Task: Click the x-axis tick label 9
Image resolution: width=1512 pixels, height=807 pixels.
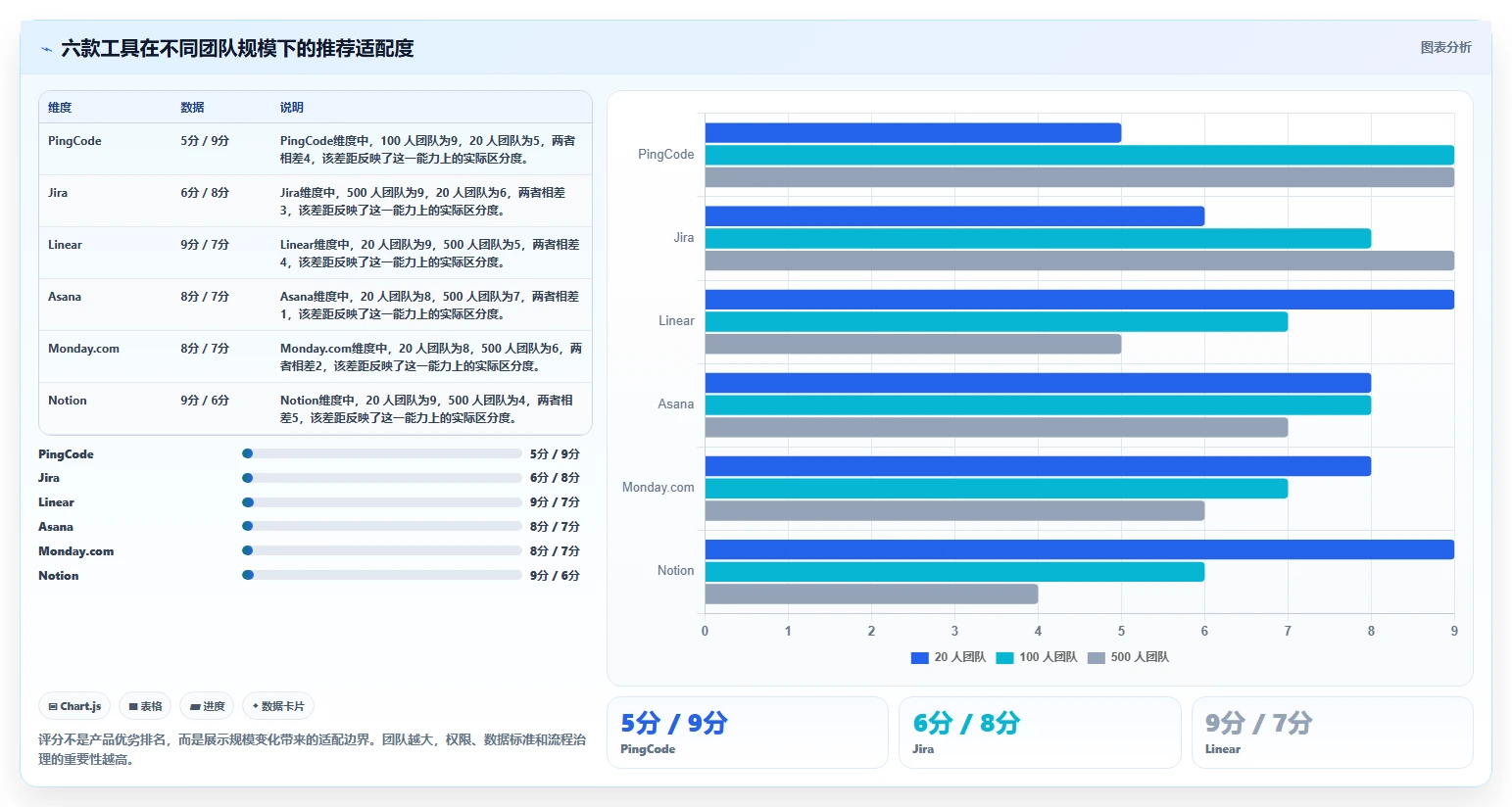Action: click(1454, 632)
